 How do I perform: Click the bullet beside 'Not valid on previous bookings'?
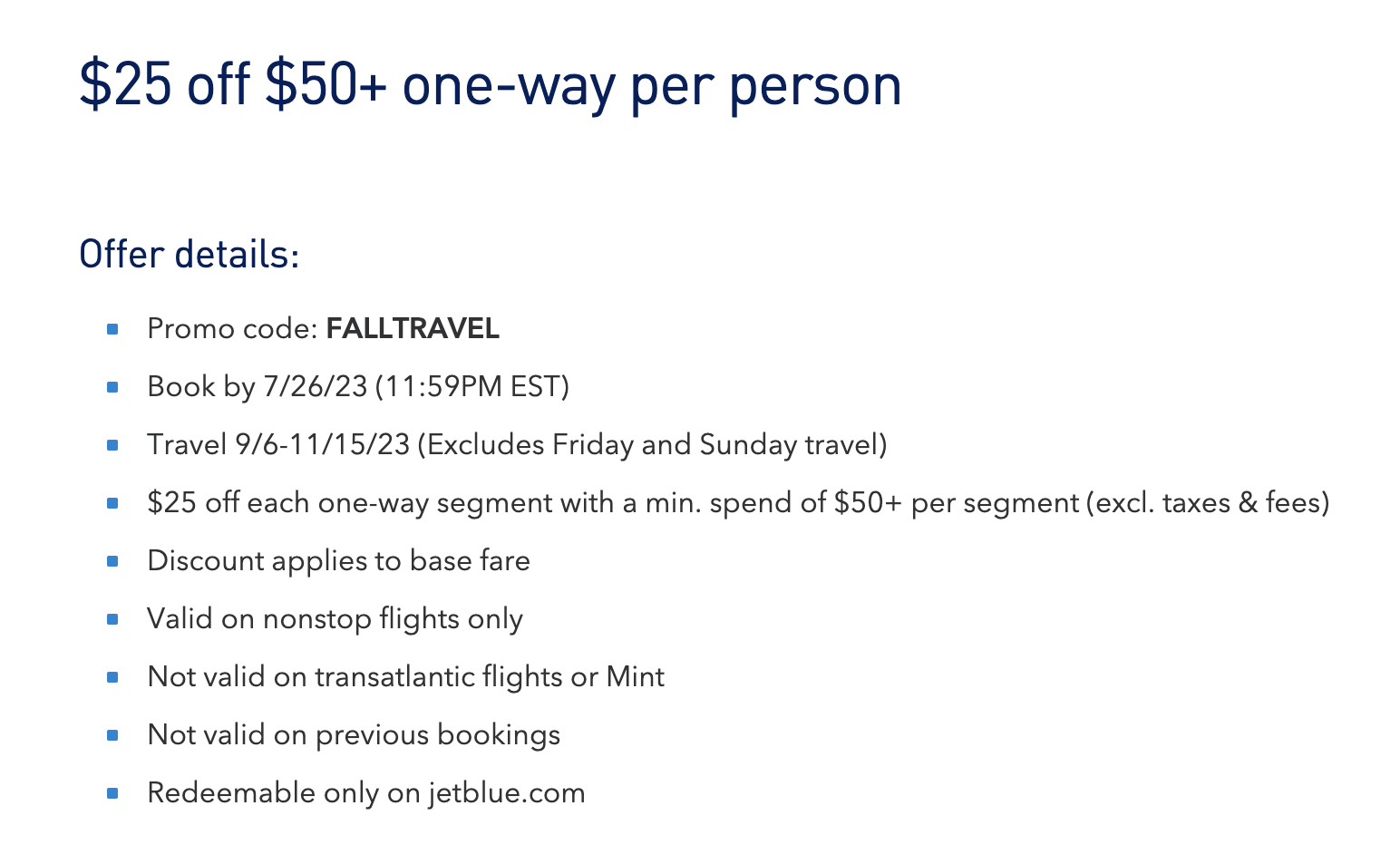(112, 735)
